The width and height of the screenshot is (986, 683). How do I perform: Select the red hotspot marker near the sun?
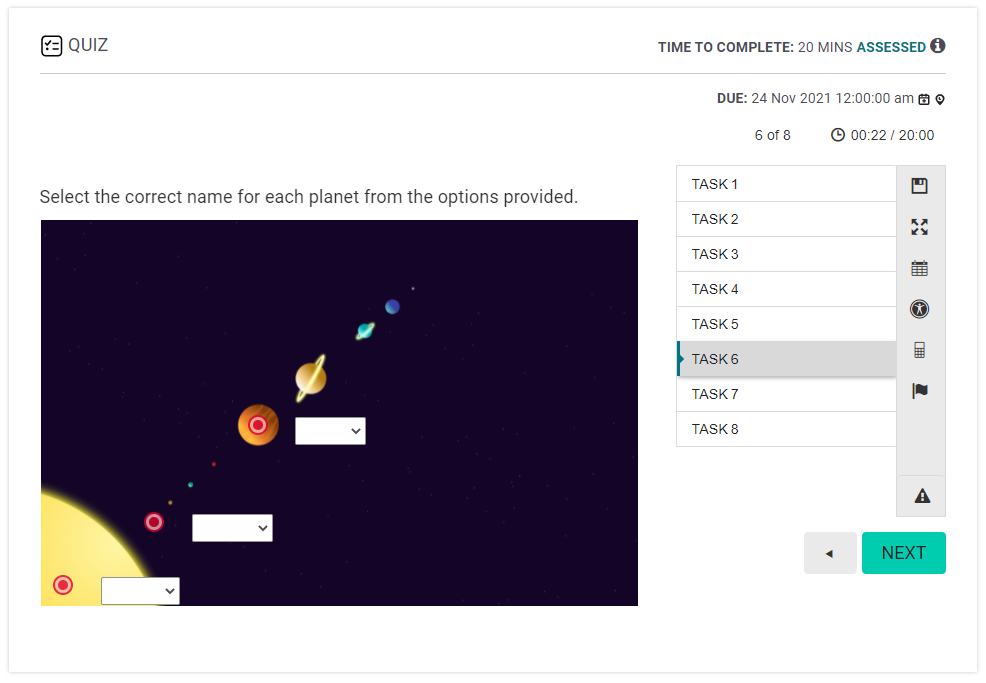[63, 585]
